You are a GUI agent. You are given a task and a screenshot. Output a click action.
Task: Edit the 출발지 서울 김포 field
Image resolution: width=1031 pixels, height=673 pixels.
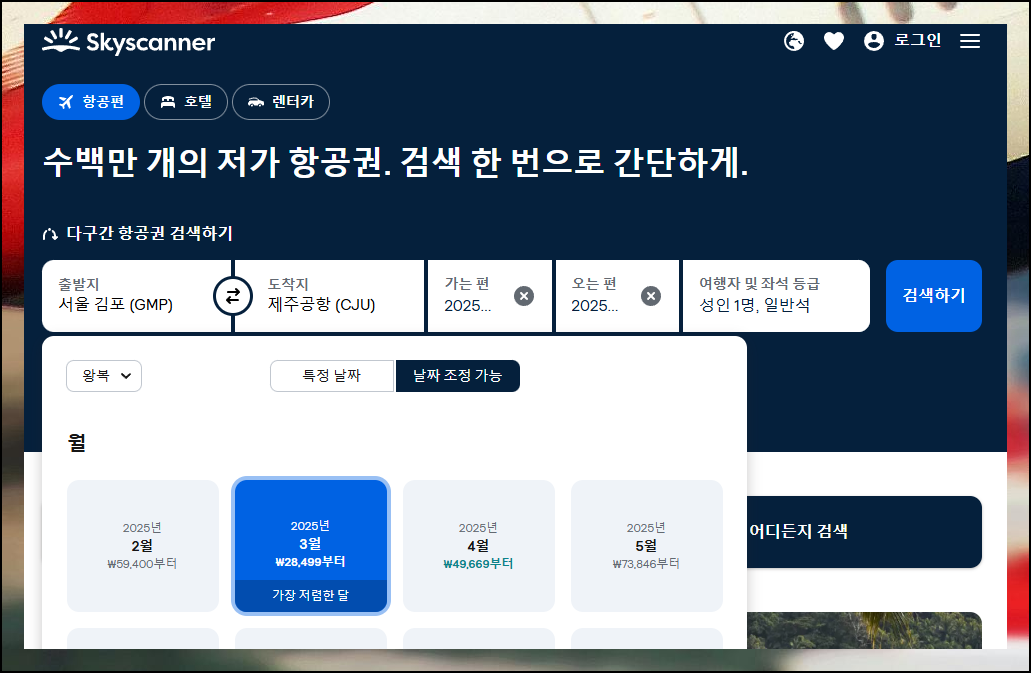coord(136,296)
